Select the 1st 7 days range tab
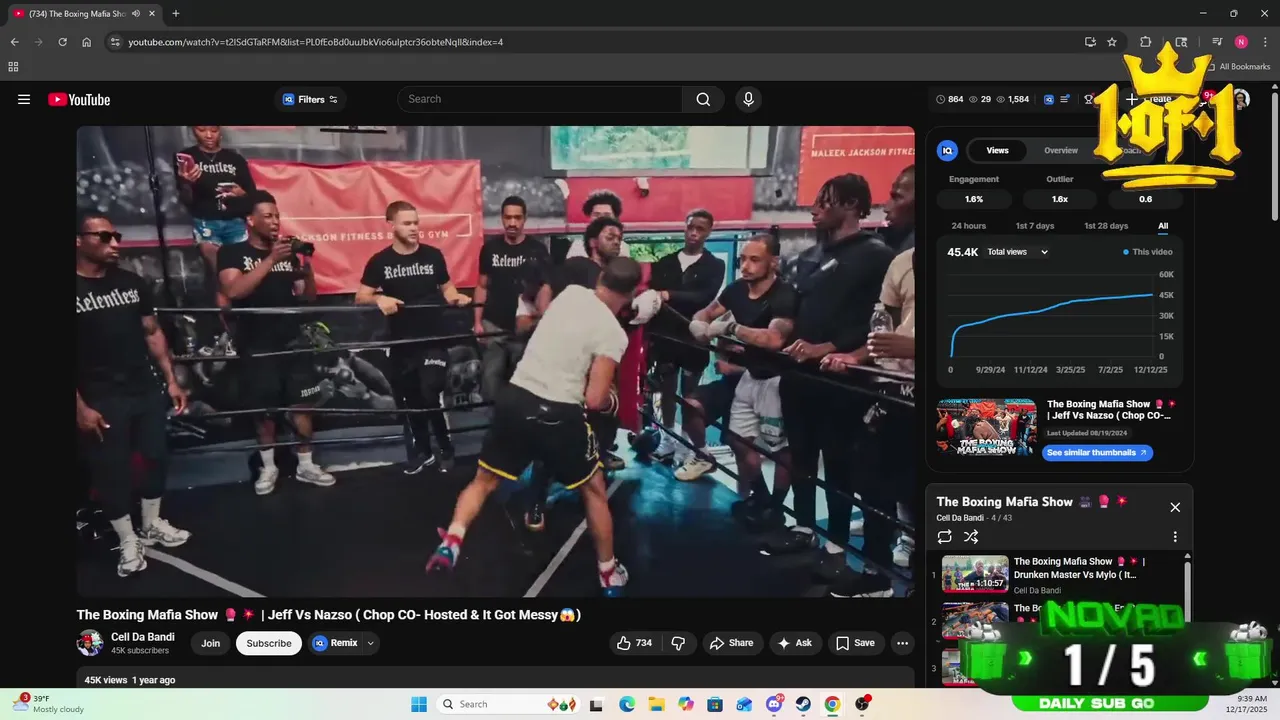1280x720 pixels. [x=1035, y=226]
